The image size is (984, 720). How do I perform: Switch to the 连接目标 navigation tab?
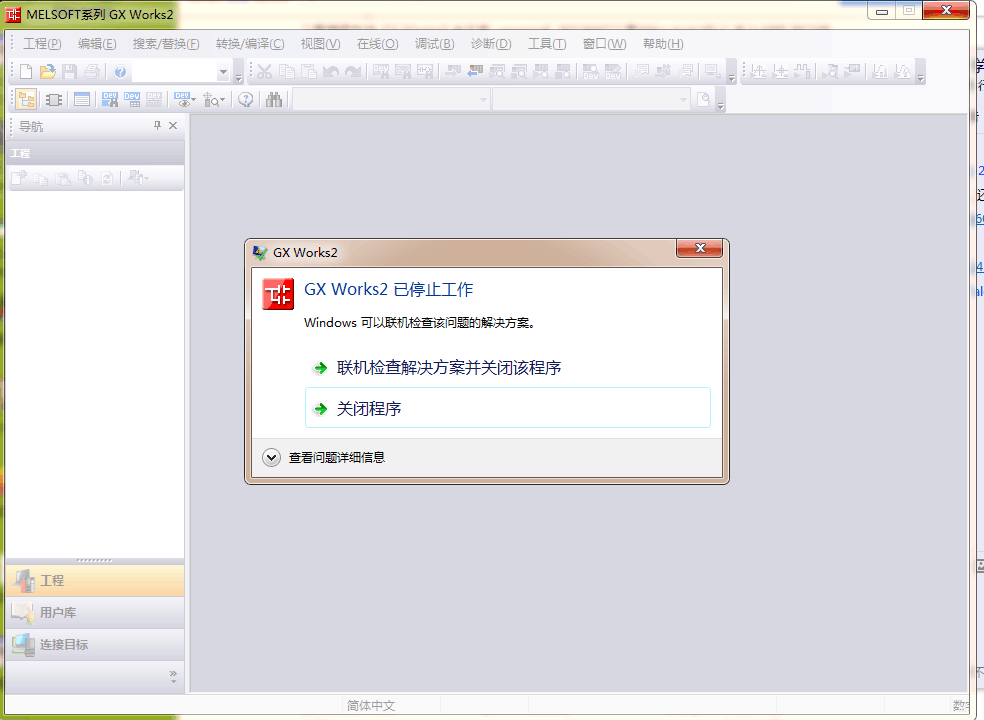click(63, 644)
